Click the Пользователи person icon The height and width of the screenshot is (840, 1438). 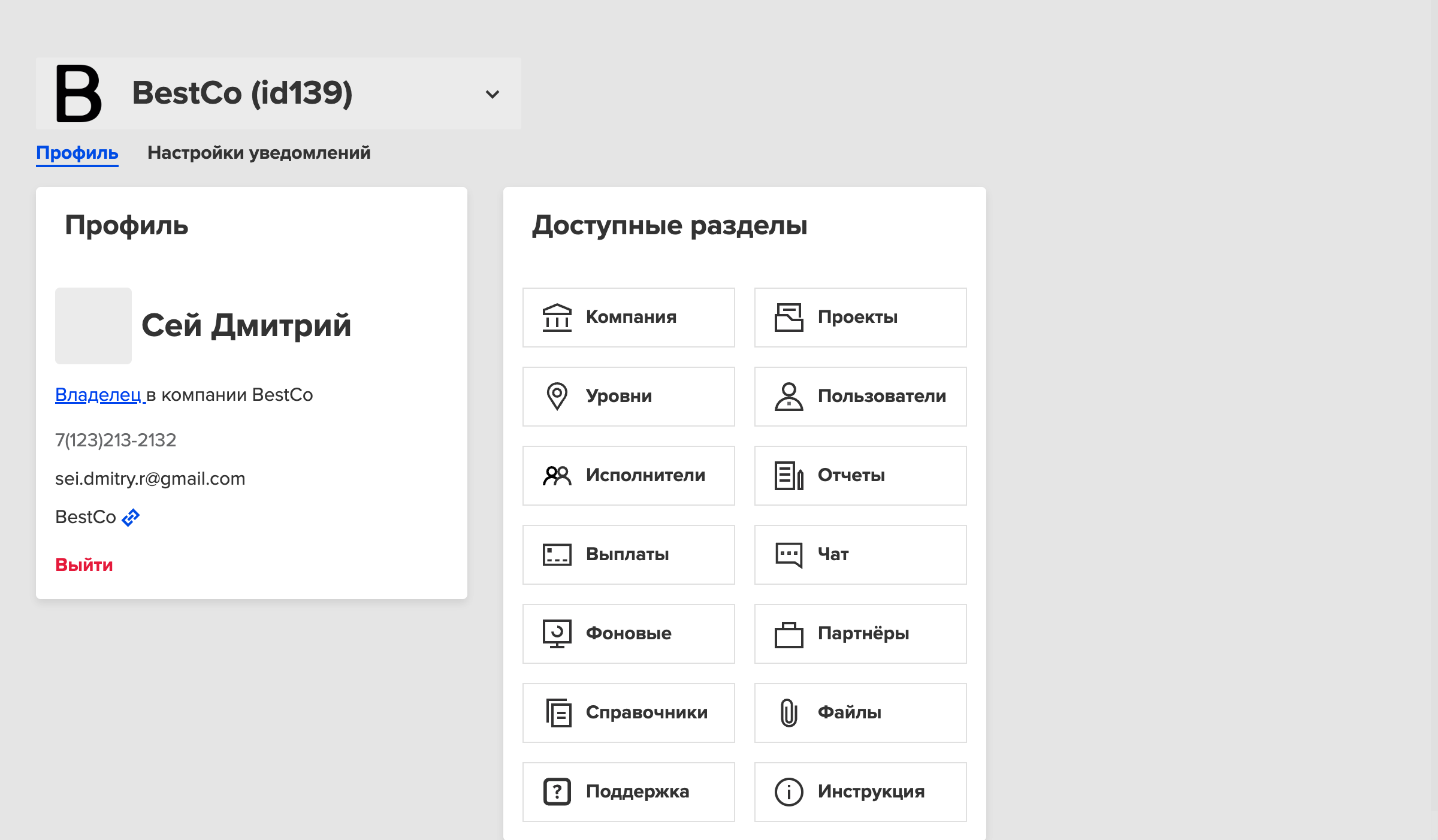[789, 397]
